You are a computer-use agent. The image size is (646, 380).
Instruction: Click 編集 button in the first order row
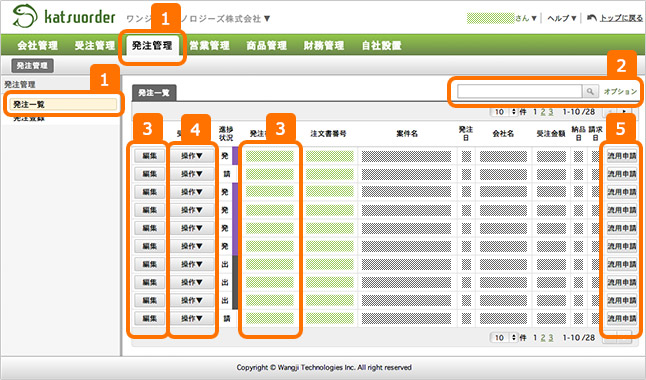coord(150,156)
